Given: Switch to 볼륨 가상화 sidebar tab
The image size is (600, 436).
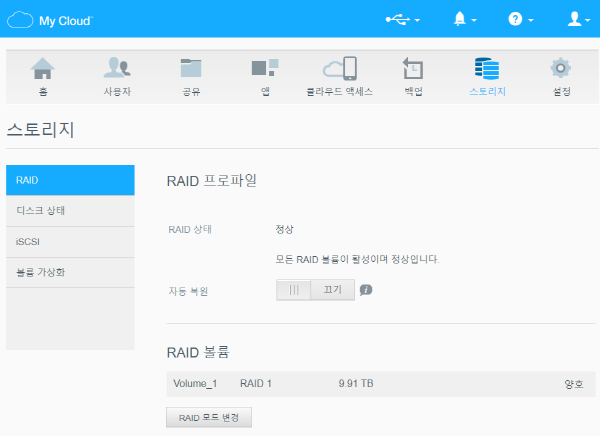Looking at the screenshot, I should [70, 273].
